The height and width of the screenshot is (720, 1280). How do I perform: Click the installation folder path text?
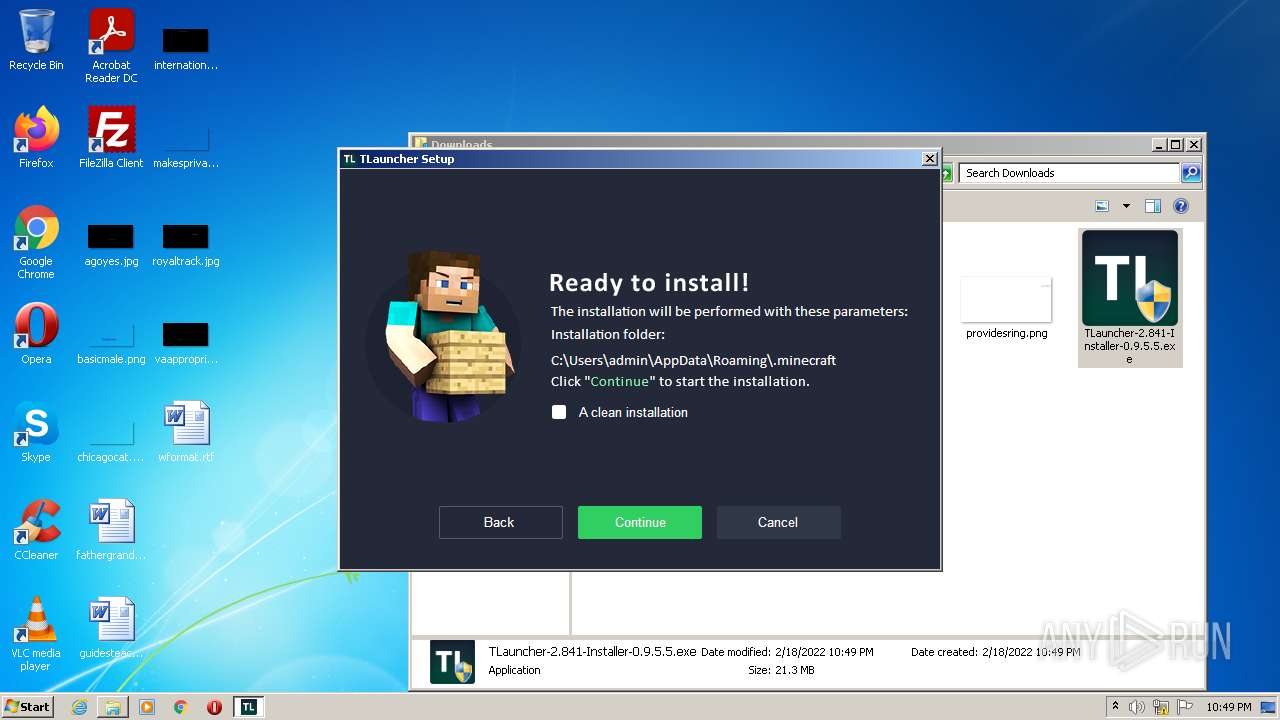693,360
